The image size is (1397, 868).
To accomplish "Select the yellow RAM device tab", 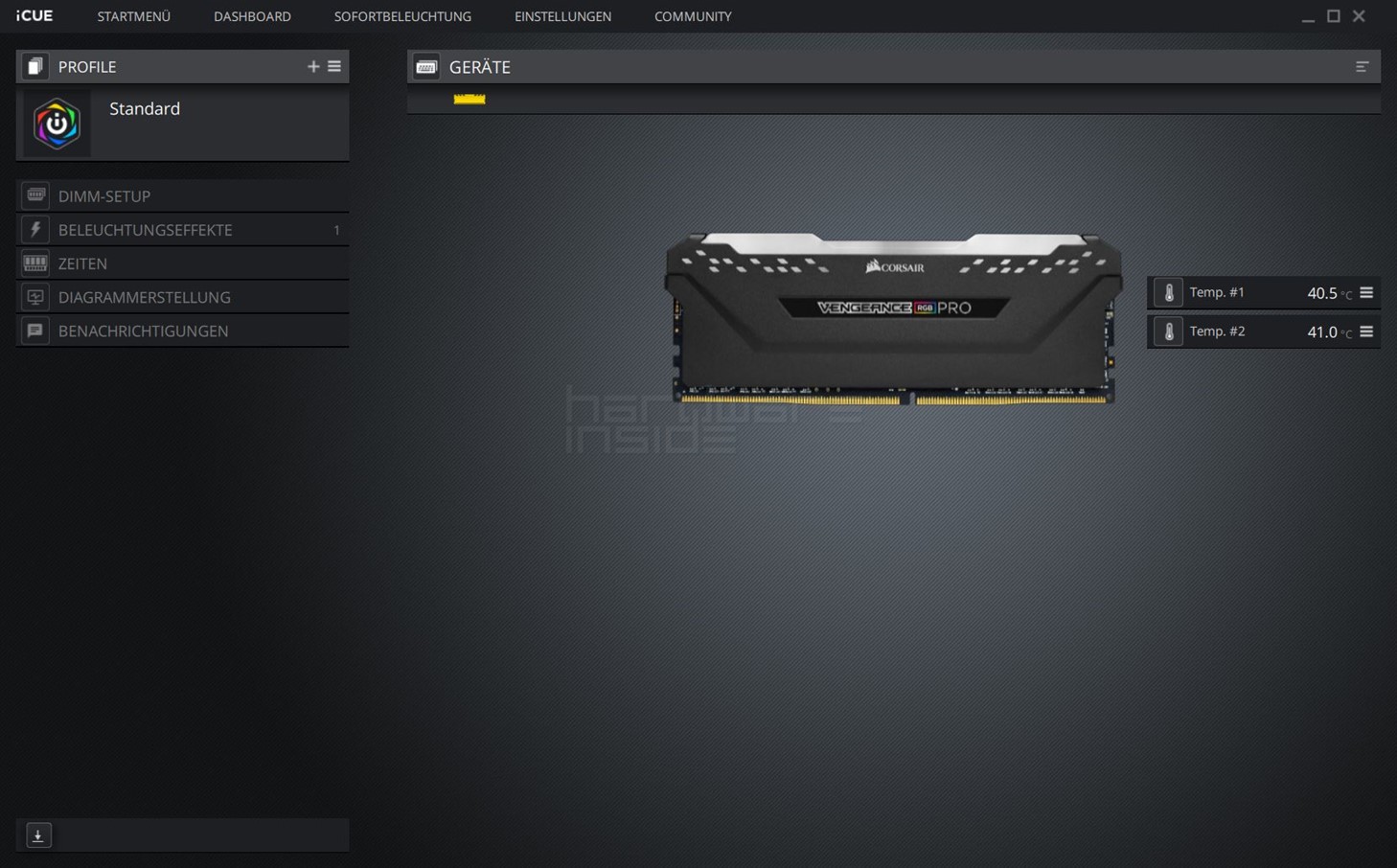I will [x=469, y=98].
